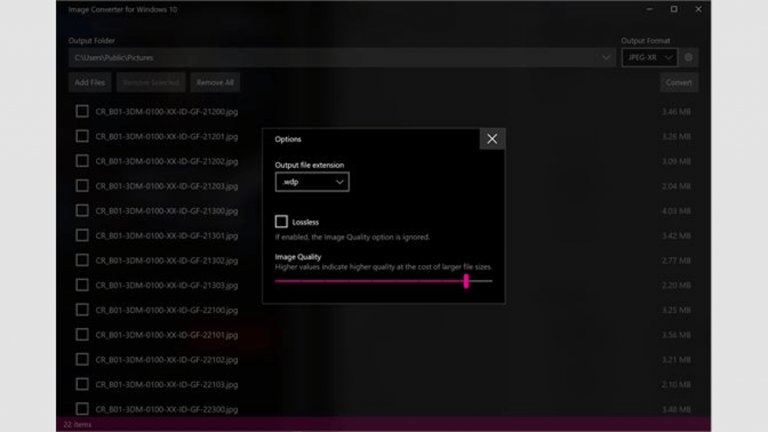
Task: Maximize the Image Converter window
Action: point(674,9)
